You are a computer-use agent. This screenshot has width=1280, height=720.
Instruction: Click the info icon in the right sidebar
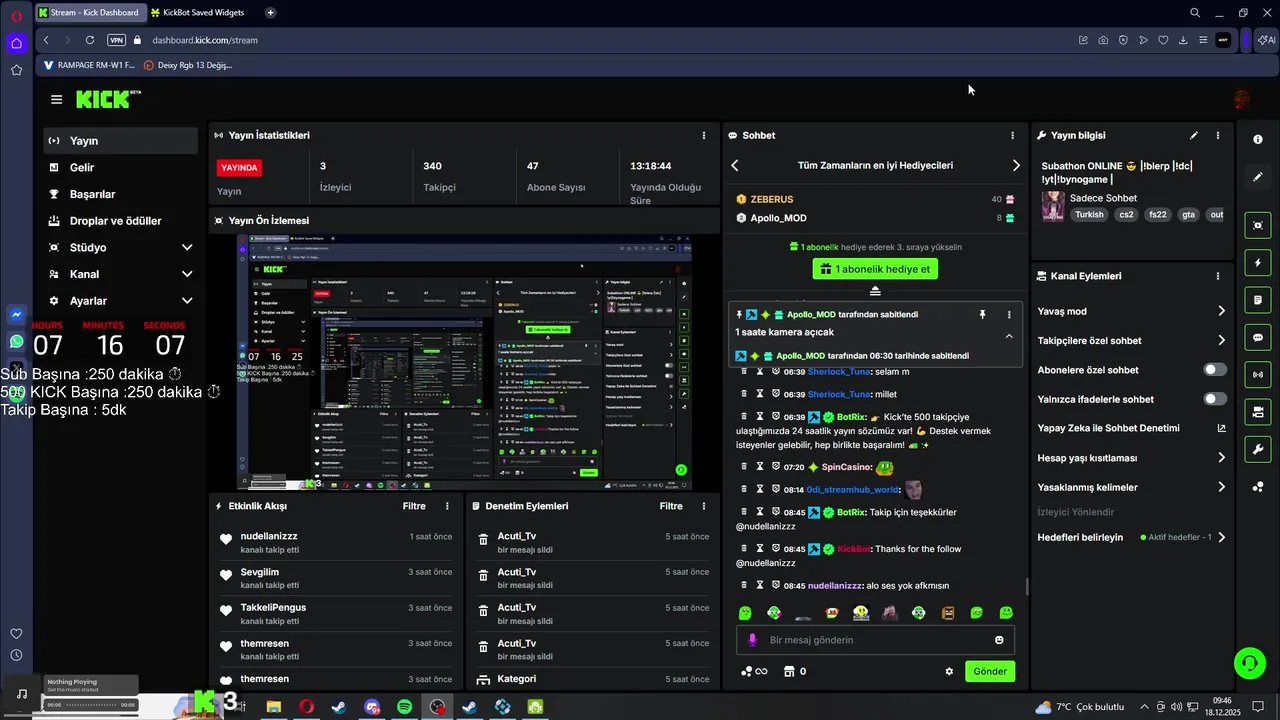coord(1258,139)
